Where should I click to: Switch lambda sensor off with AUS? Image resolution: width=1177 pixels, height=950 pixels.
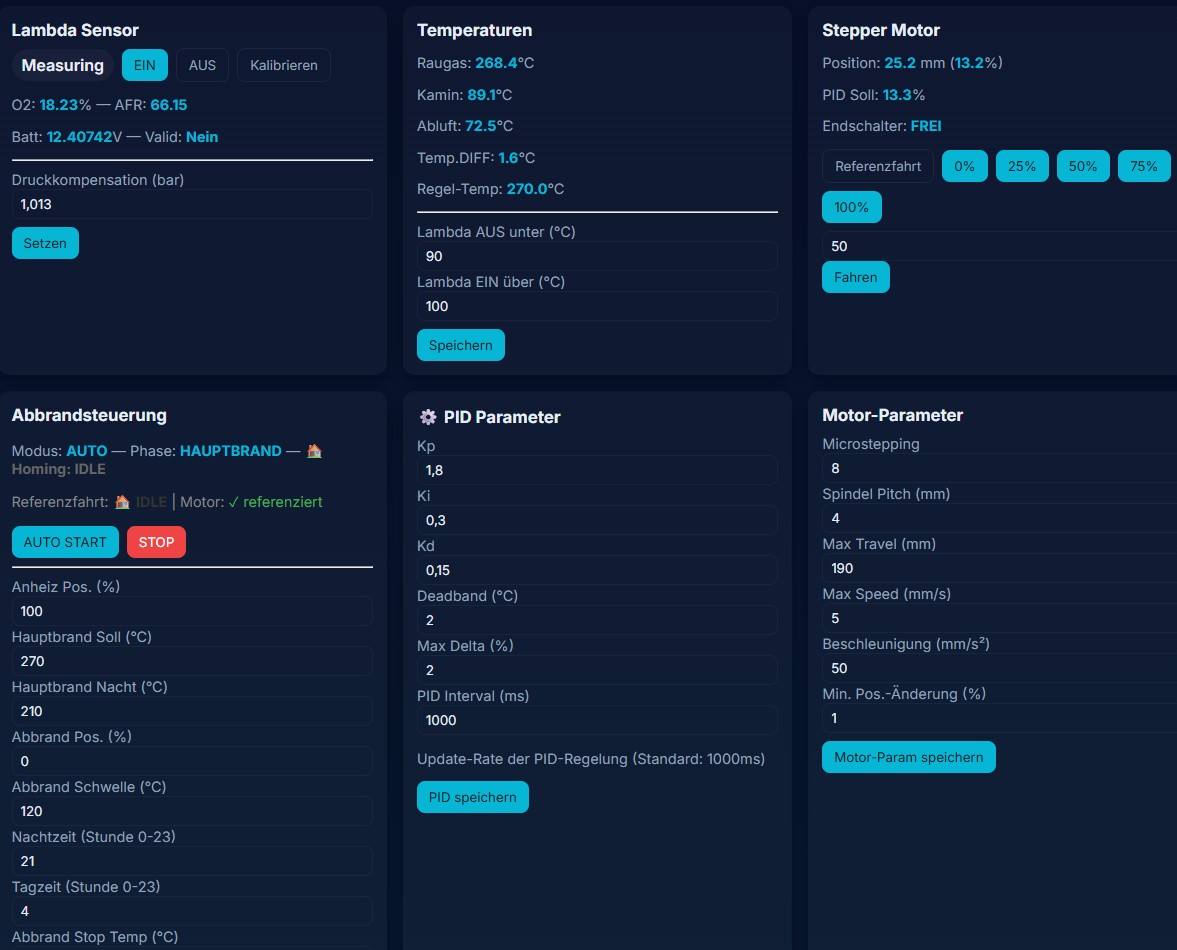coord(202,65)
